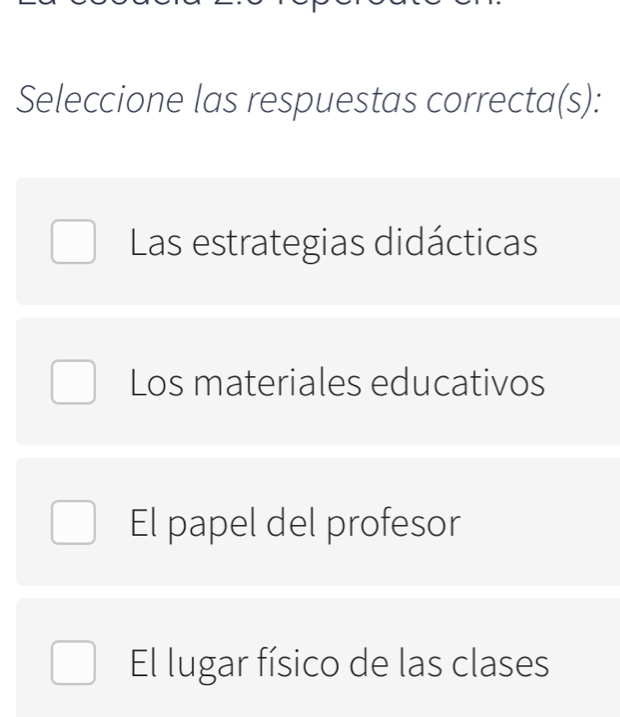Click the "Seleccione las respuestas correcta(s):" instruction text
620x717 pixels.
(308, 104)
